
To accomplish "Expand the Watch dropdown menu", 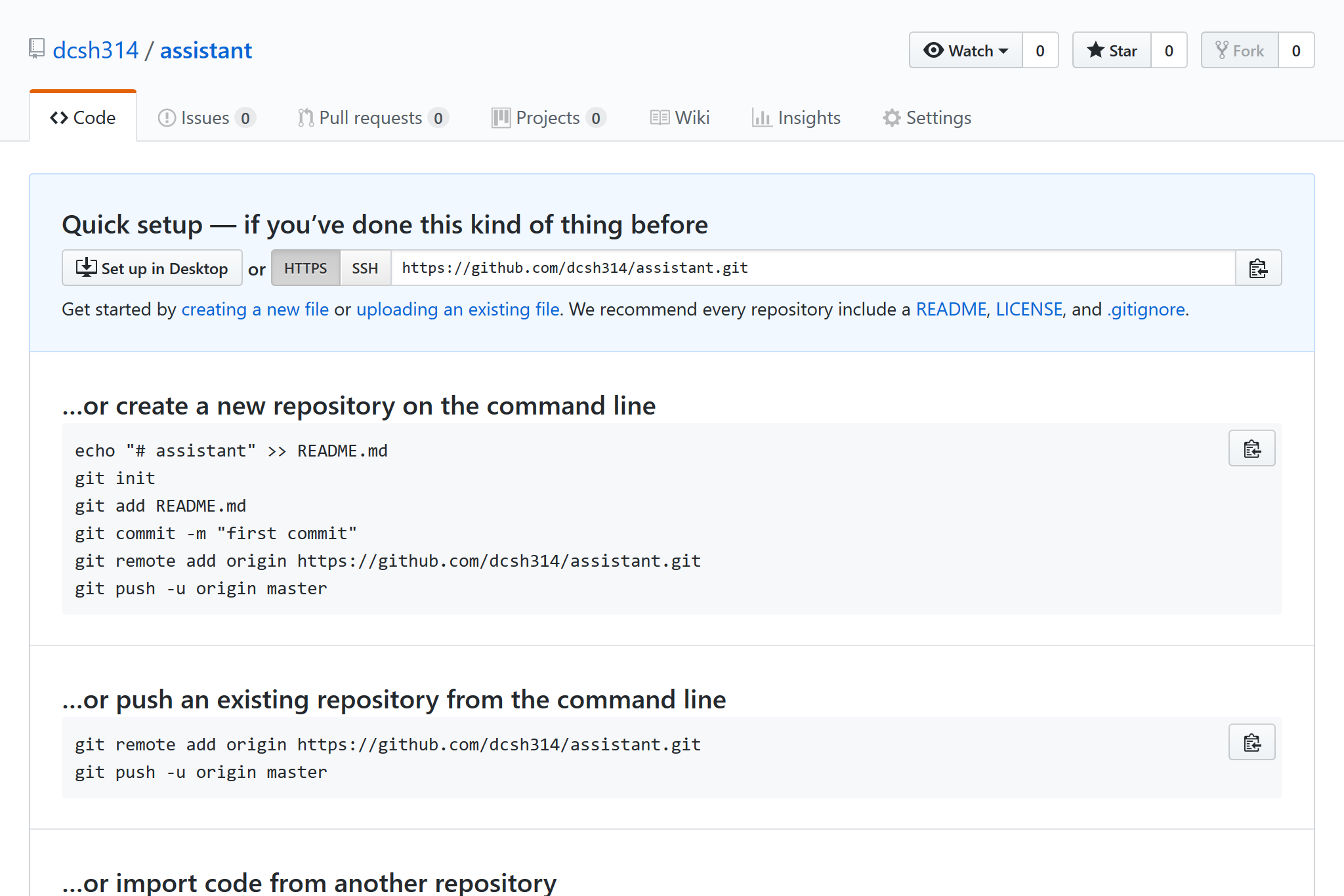I will click(x=965, y=51).
